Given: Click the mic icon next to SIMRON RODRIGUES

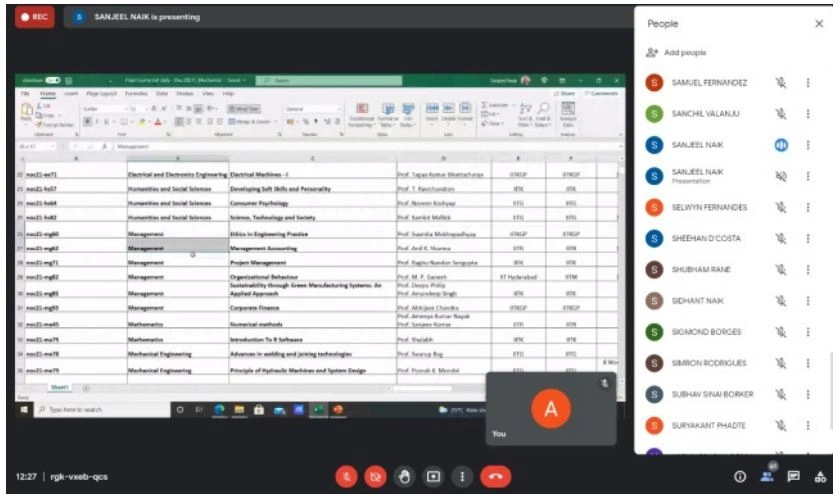Looking at the screenshot, I should [x=781, y=363].
